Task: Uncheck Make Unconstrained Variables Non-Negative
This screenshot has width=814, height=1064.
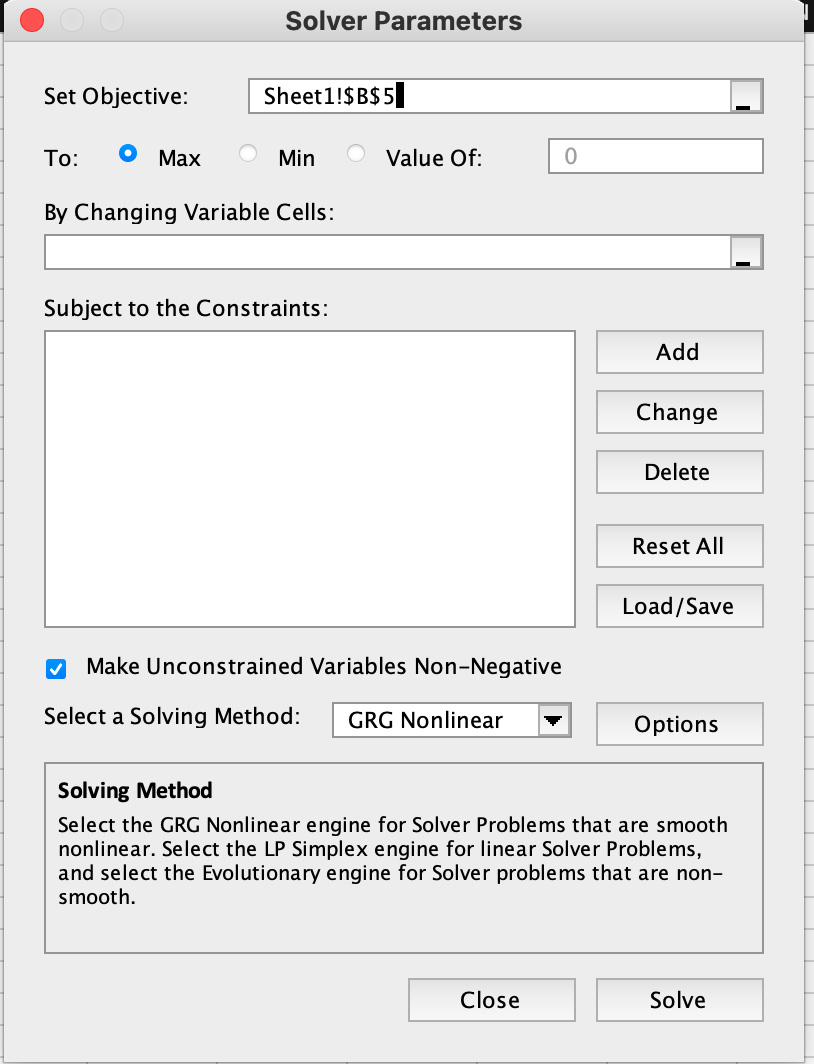Action: 55,668
